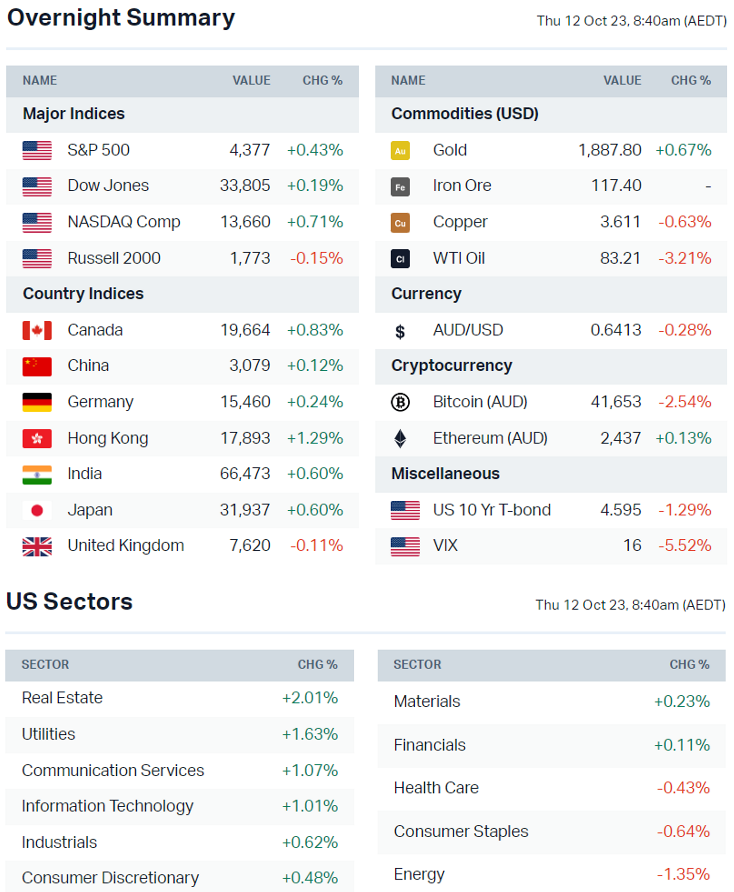Click the AUD/USD dollar sign icon
The image size is (734, 892).
[400, 330]
